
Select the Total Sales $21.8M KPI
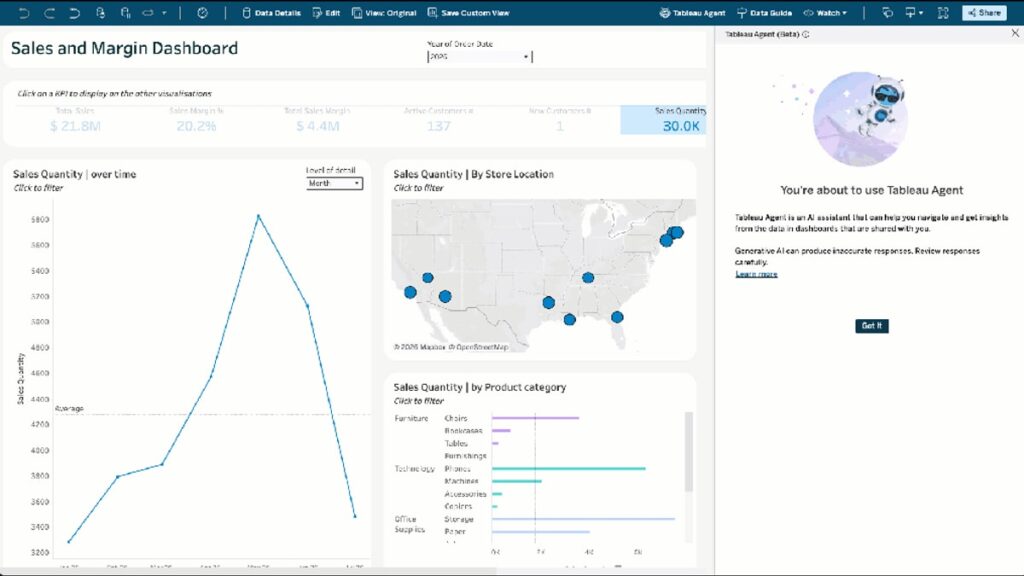[x=75, y=120]
